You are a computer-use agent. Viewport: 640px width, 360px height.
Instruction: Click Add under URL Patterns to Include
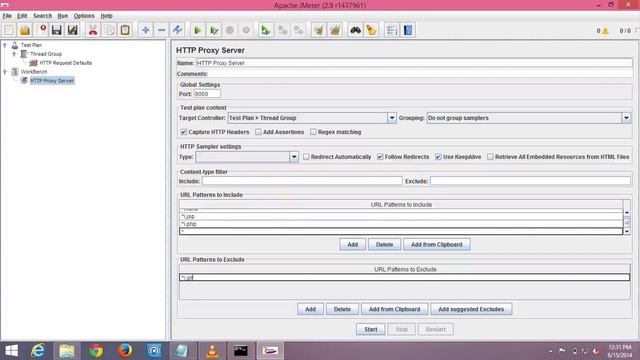(353, 244)
